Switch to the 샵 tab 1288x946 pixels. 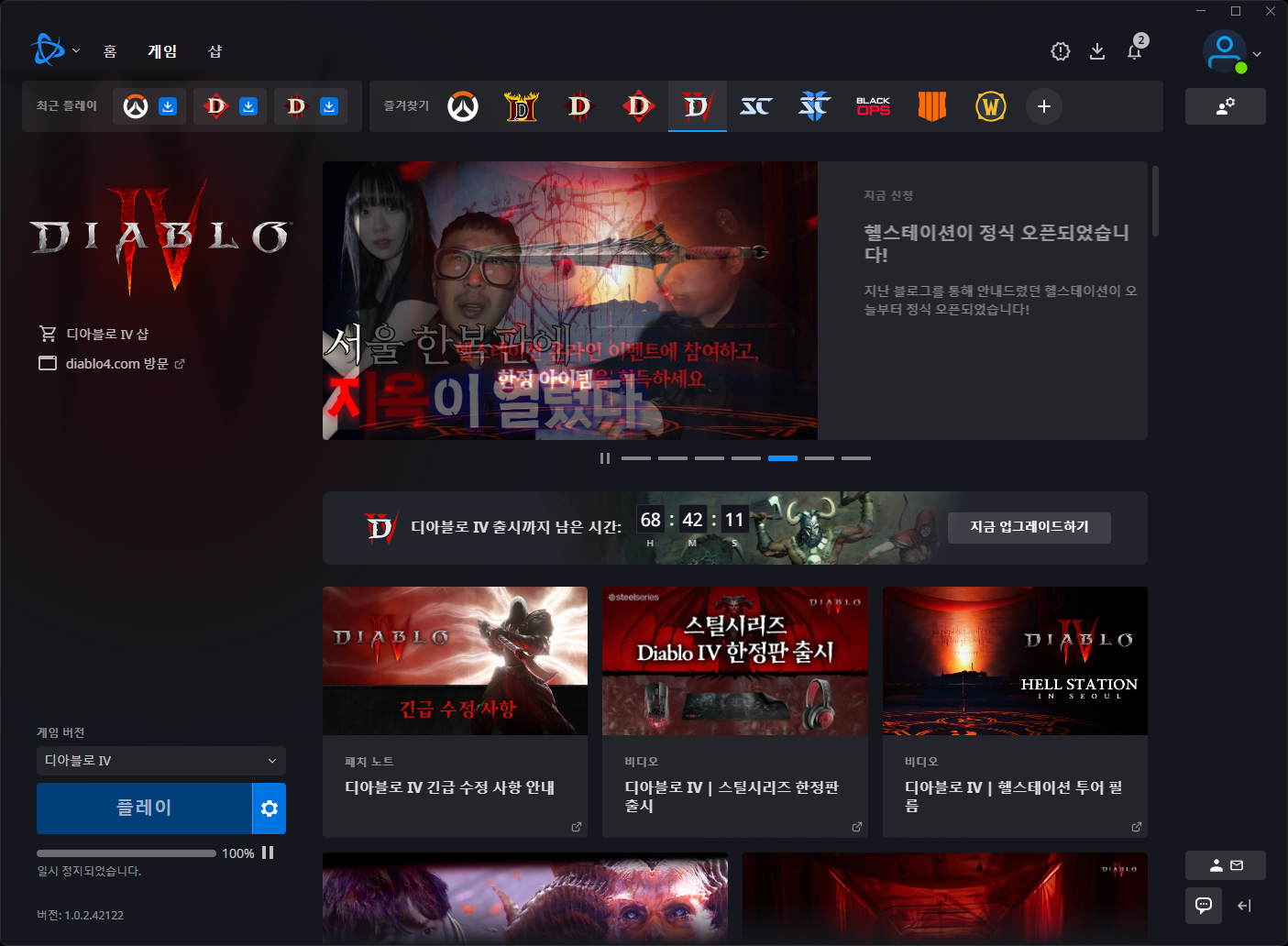tap(215, 51)
